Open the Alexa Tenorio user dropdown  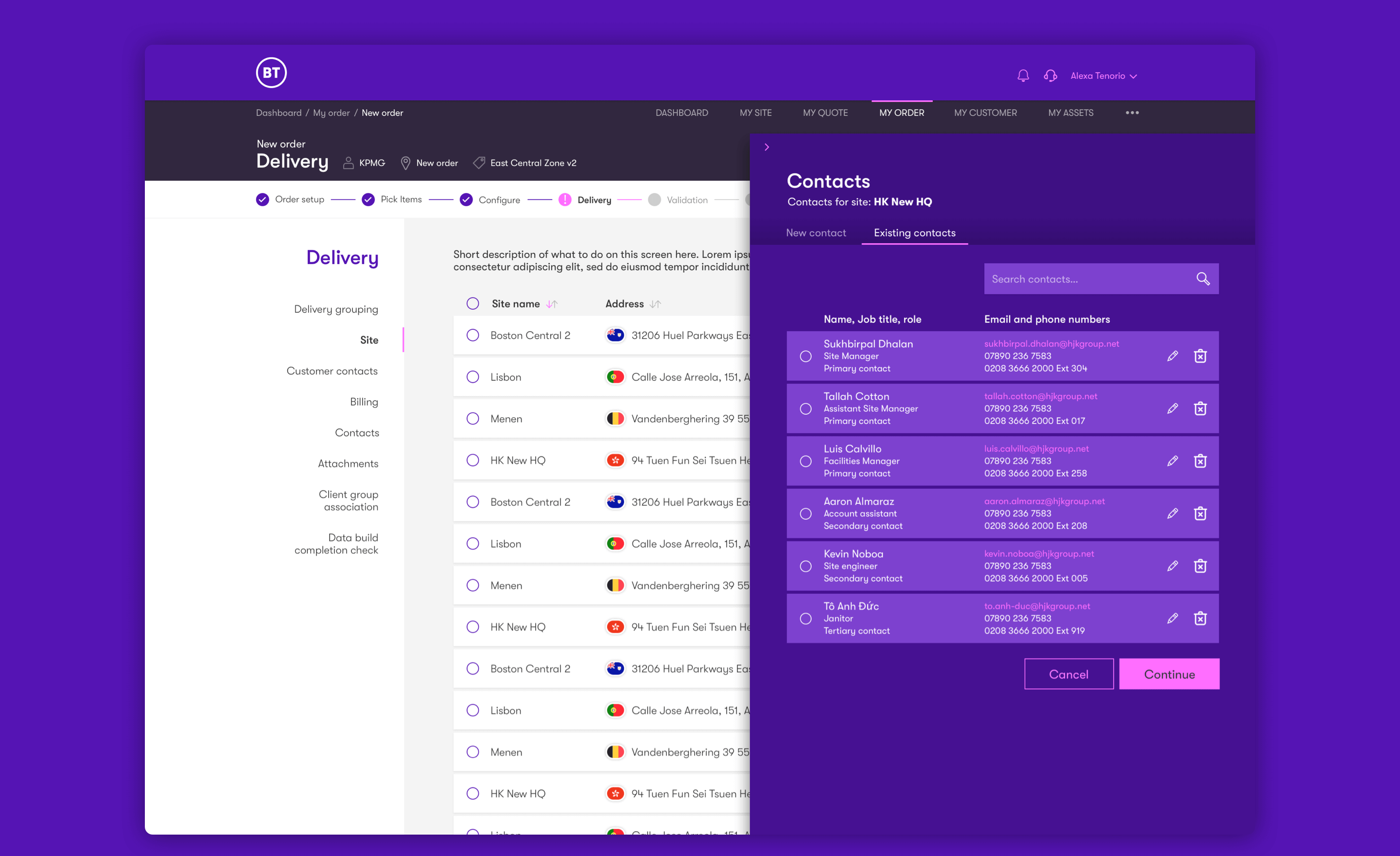(1103, 76)
